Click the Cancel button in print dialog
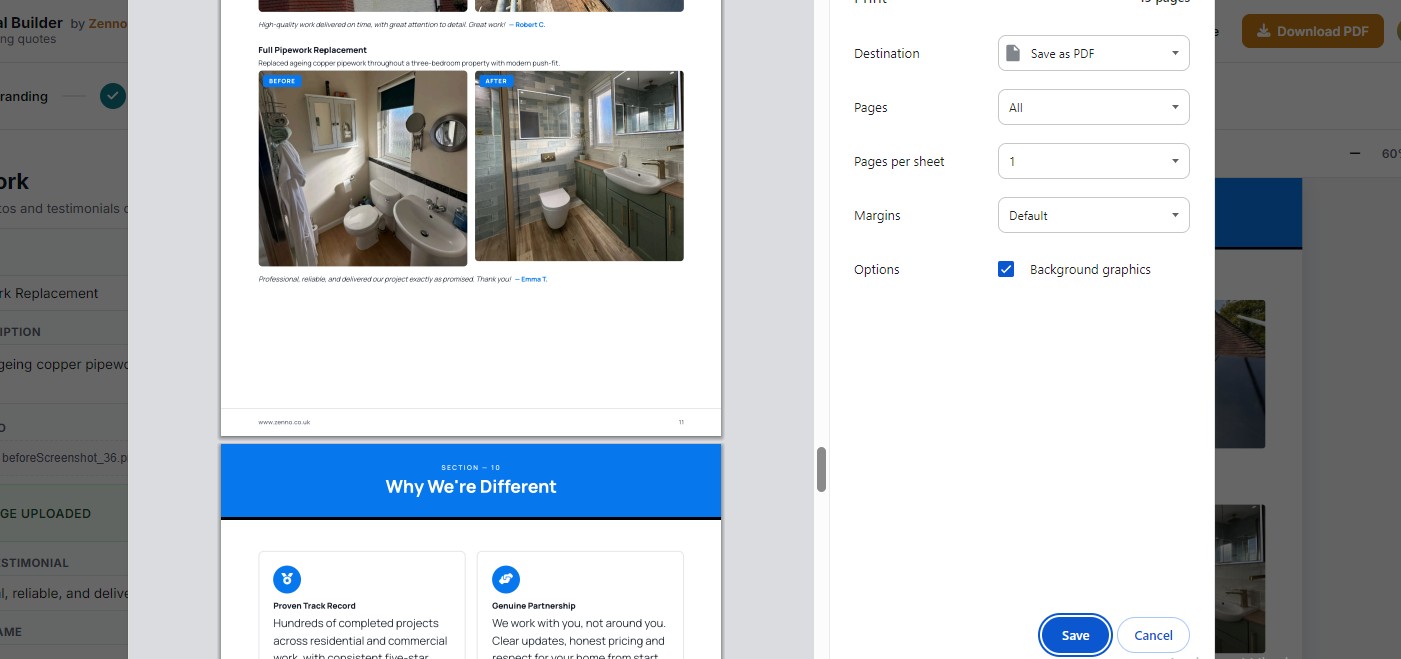 click(1153, 635)
